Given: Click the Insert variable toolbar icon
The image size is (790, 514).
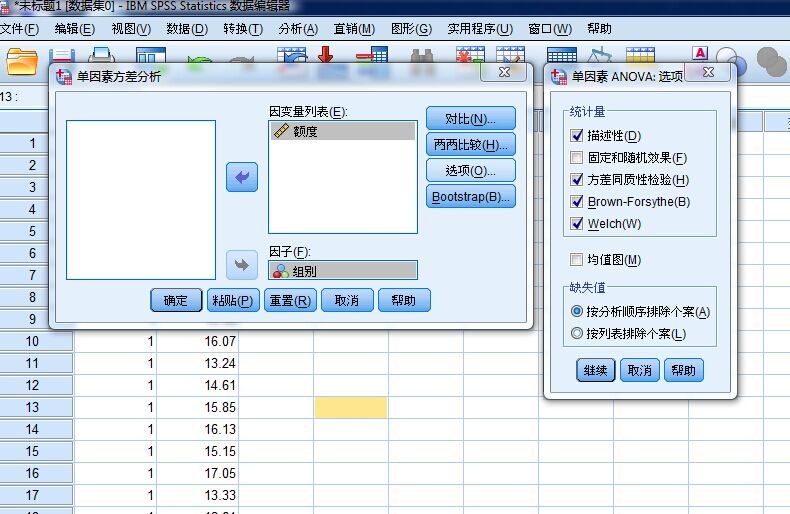Looking at the screenshot, I should [510, 54].
